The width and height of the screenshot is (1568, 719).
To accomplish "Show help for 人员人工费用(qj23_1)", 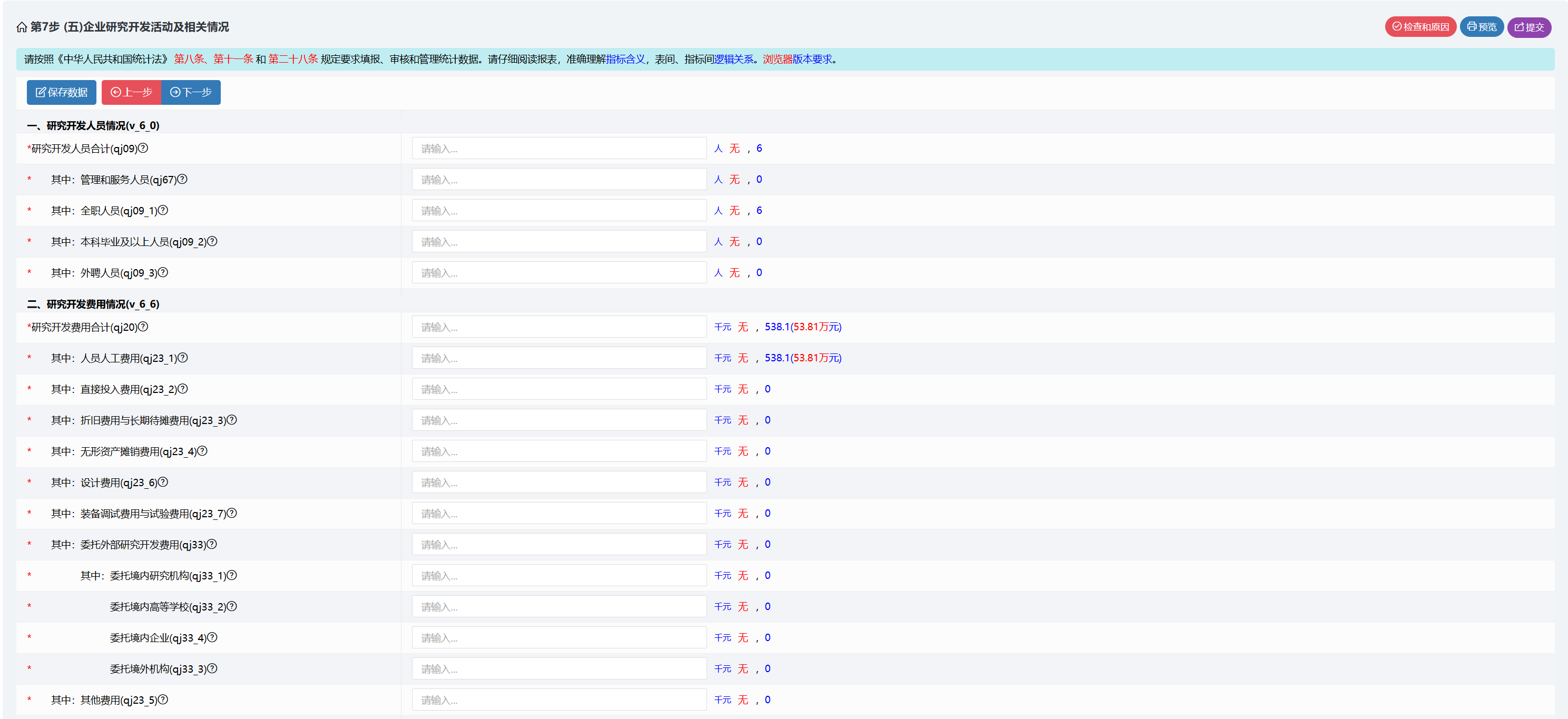I will coord(183,358).
